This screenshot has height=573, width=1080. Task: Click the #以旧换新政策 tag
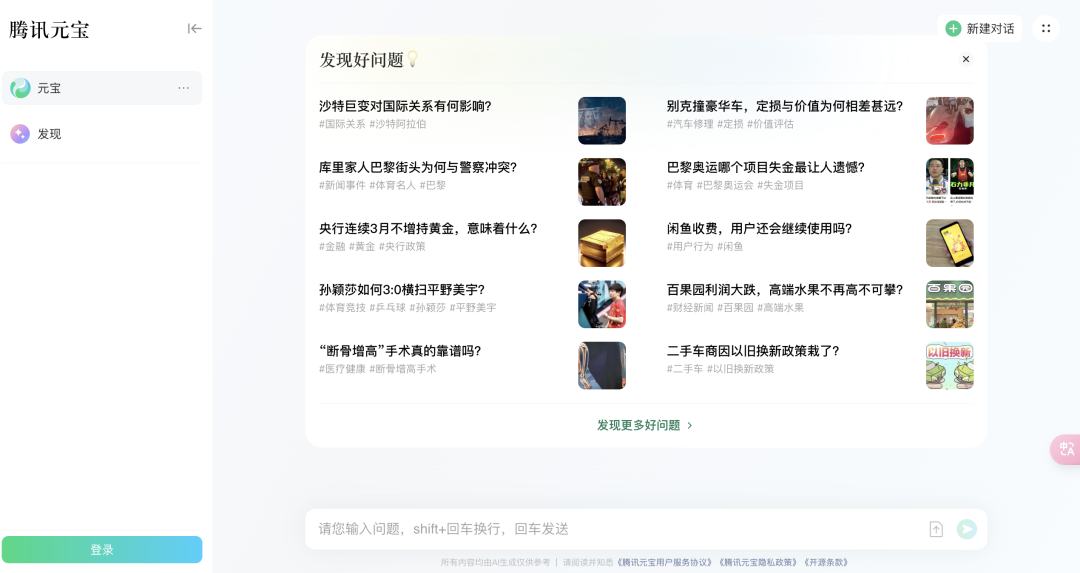pos(741,369)
